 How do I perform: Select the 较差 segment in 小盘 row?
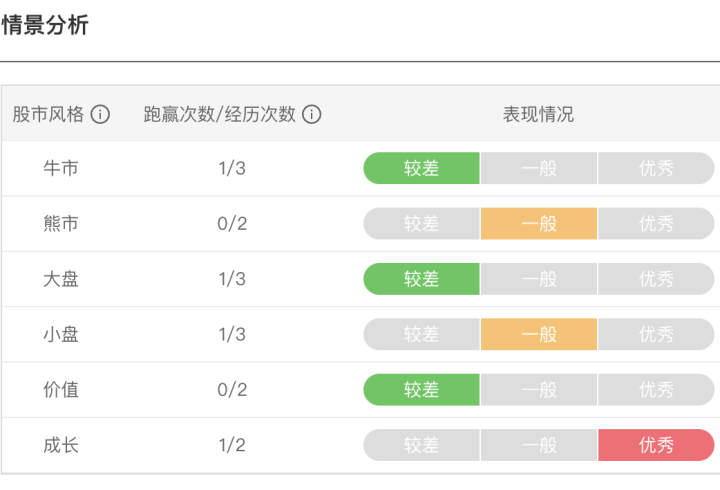point(422,334)
